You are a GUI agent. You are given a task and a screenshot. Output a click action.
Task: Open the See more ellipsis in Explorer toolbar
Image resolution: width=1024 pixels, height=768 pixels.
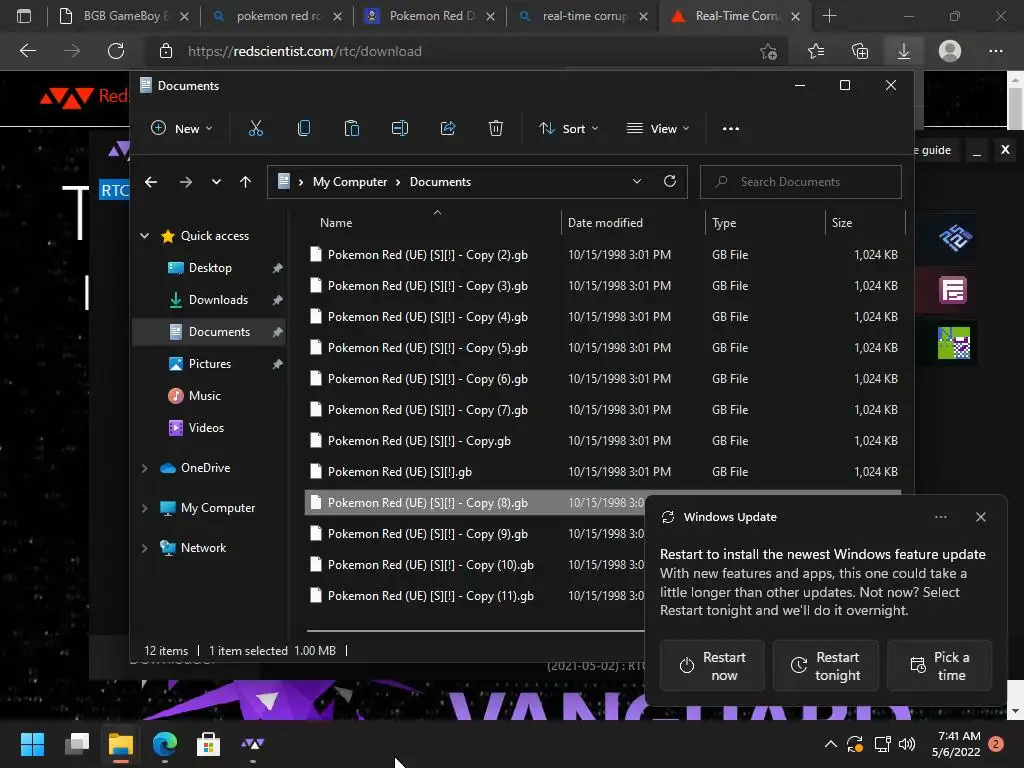(731, 129)
